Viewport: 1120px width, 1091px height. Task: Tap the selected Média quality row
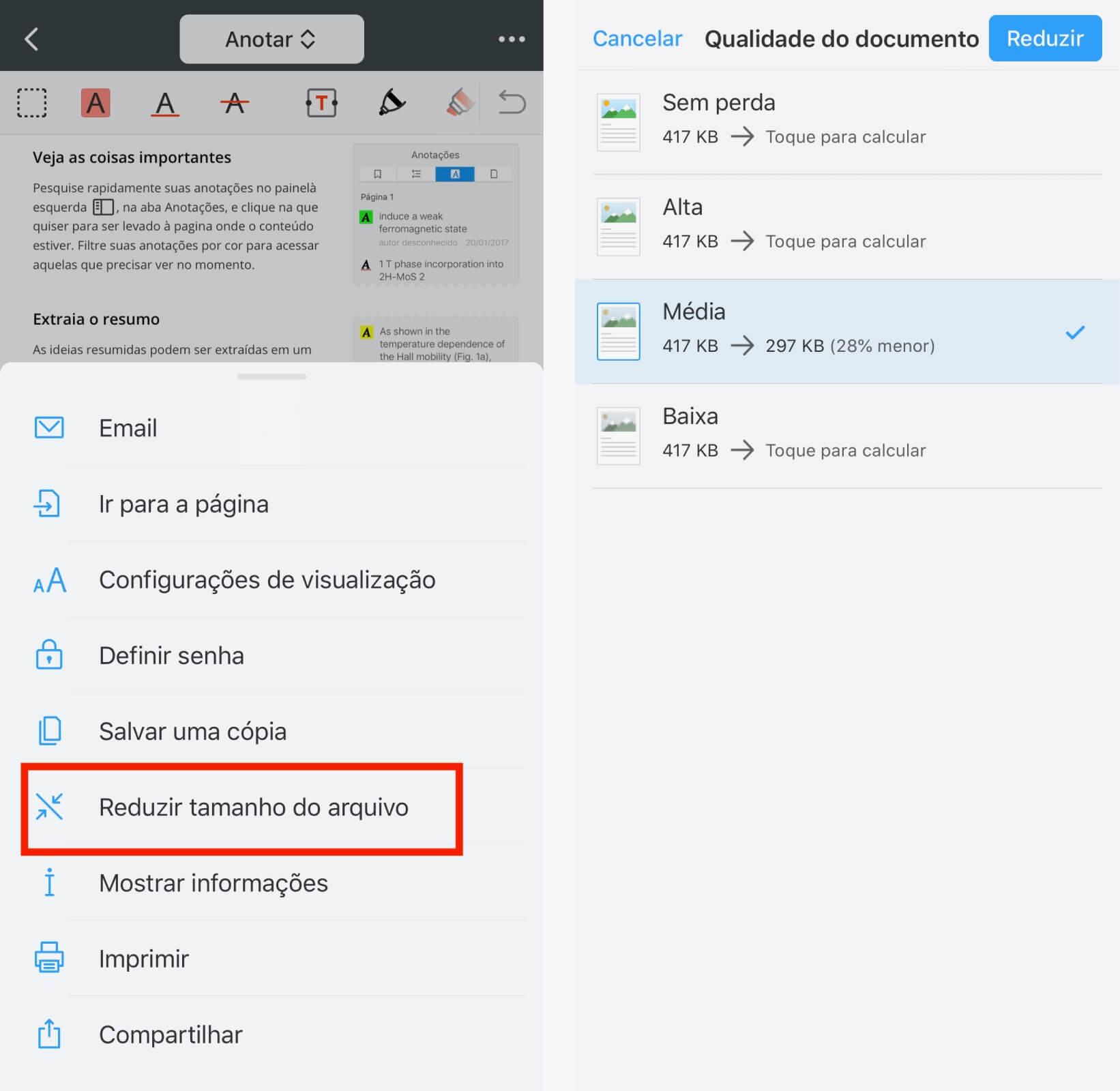point(846,331)
